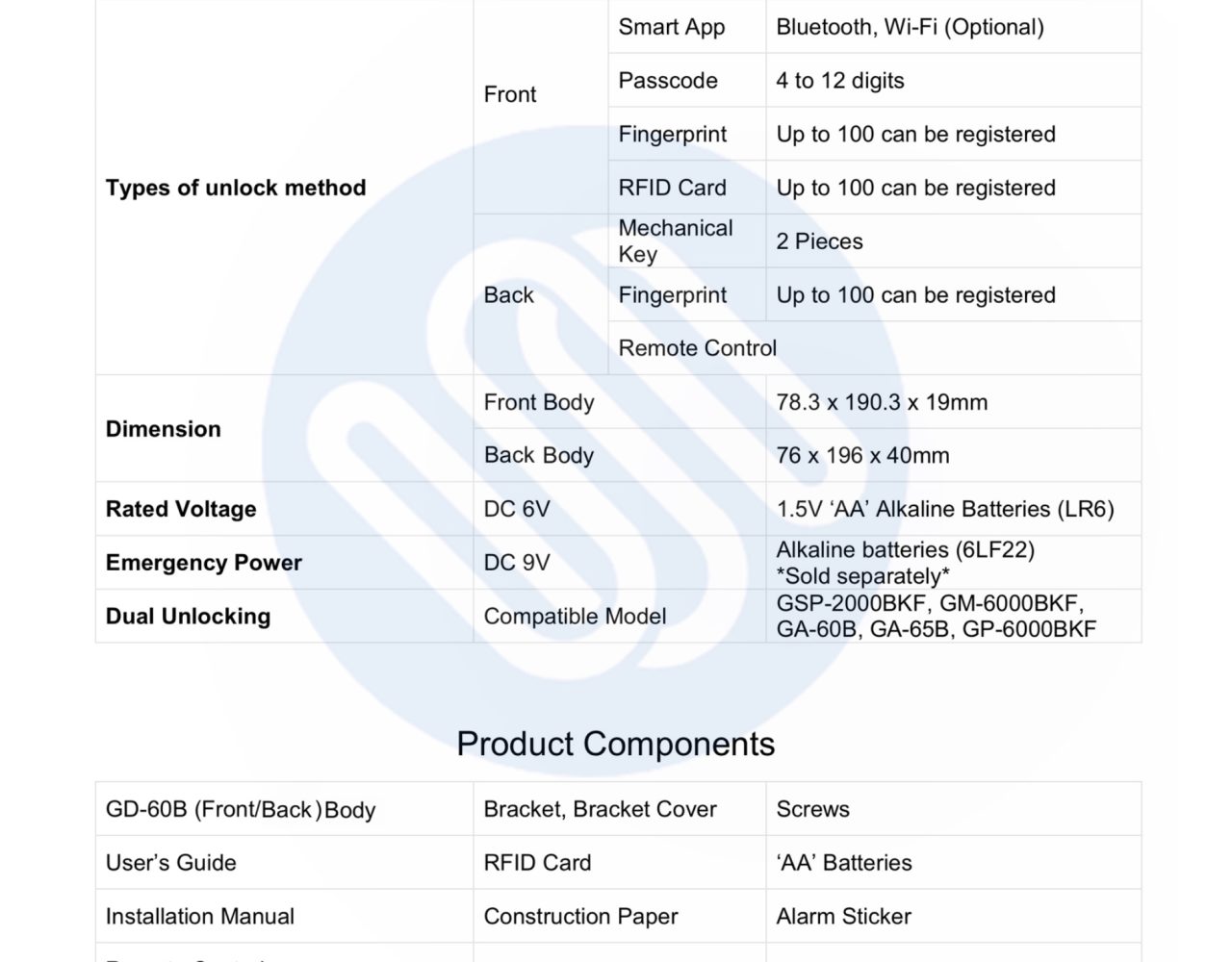
Task: Click the 'Types of unlock method' heading
Action: 236,188
